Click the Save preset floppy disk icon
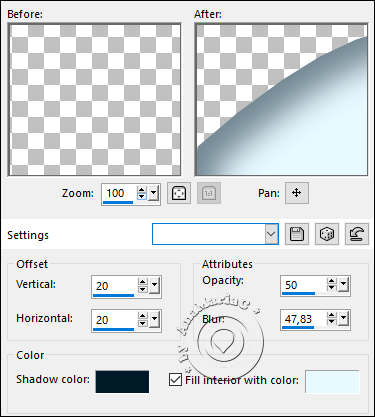This screenshot has height=417, width=375. (x=297, y=234)
